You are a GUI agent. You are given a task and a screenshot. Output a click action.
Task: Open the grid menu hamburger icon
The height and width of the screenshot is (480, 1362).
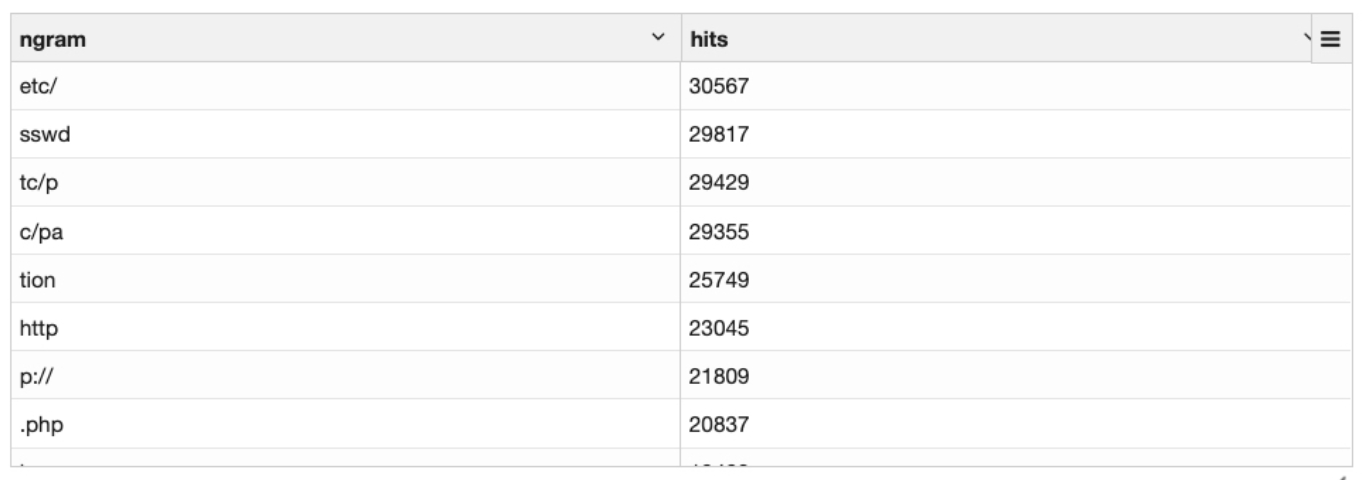point(1330,38)
